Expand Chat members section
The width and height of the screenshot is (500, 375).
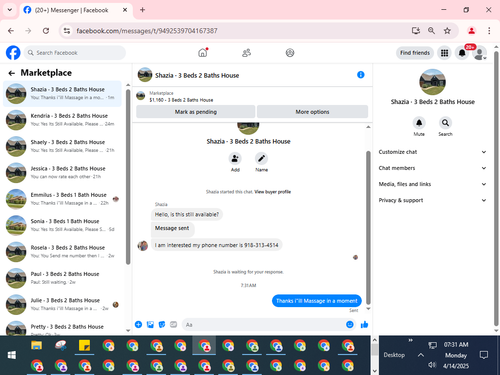click(432, 168)
